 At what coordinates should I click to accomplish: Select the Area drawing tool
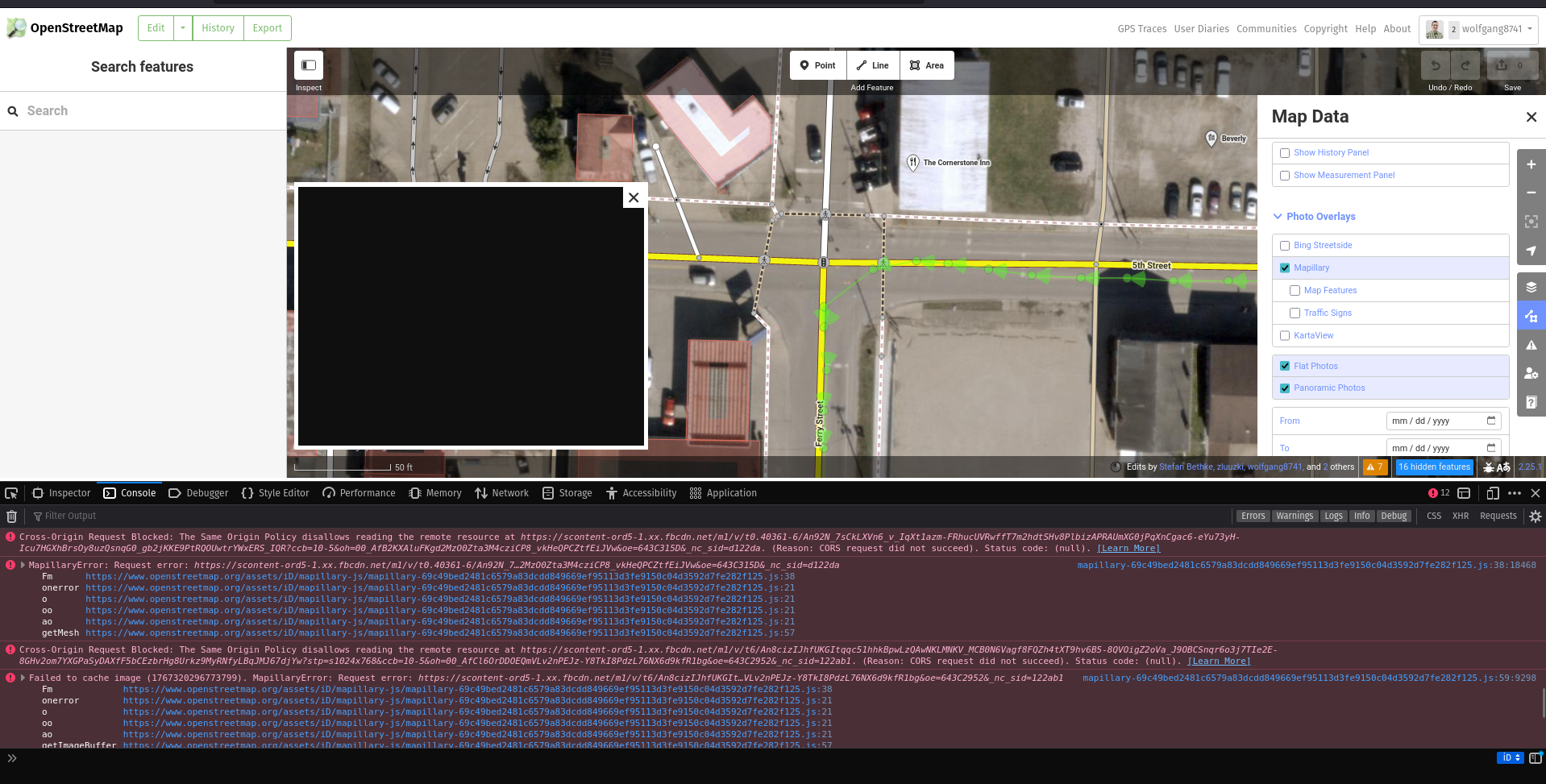(926, 65)
